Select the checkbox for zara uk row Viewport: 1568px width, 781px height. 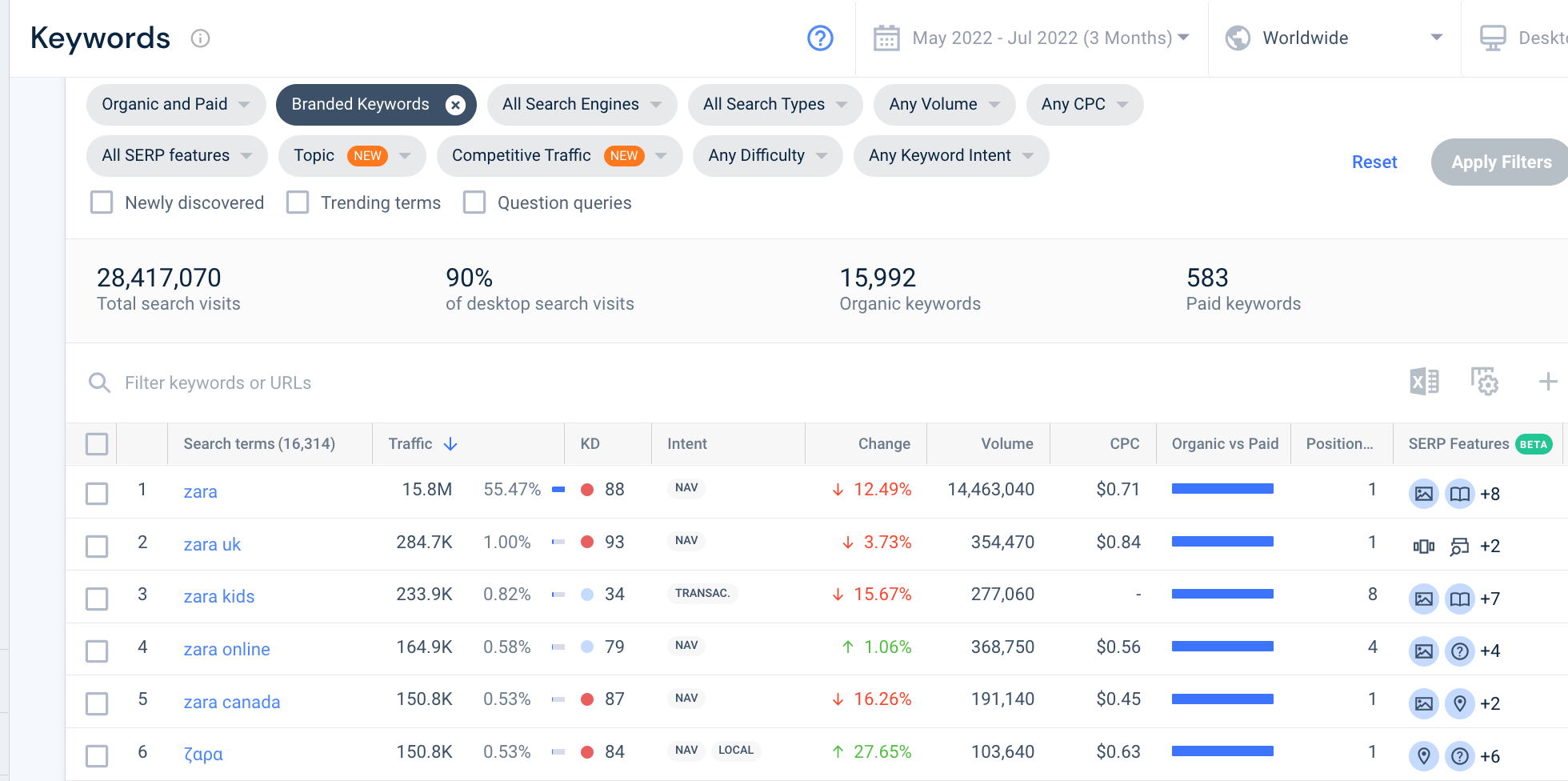pos(97,547)
